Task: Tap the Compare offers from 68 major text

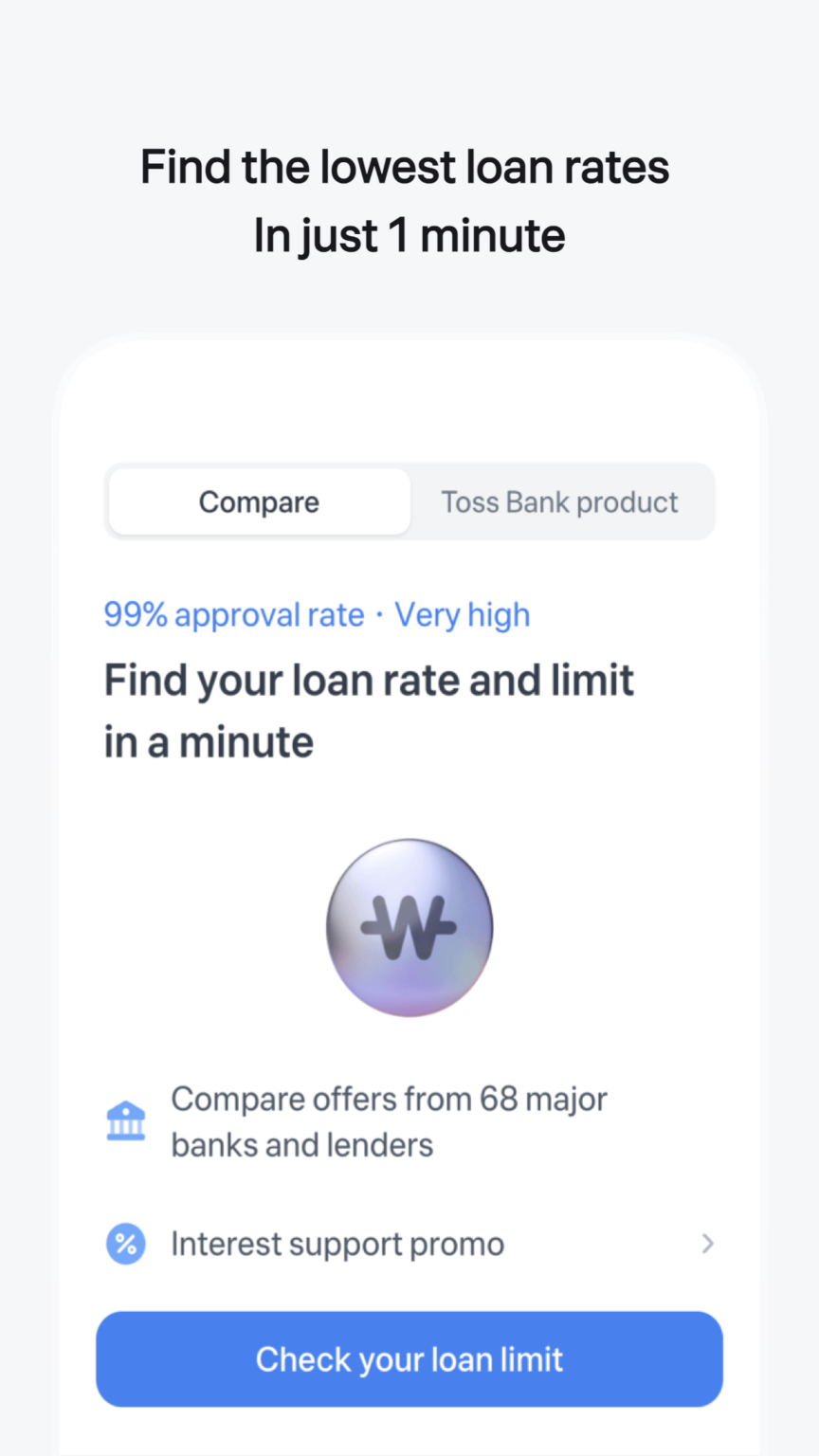Action: pyautogui.click(x=389, y=1099)
